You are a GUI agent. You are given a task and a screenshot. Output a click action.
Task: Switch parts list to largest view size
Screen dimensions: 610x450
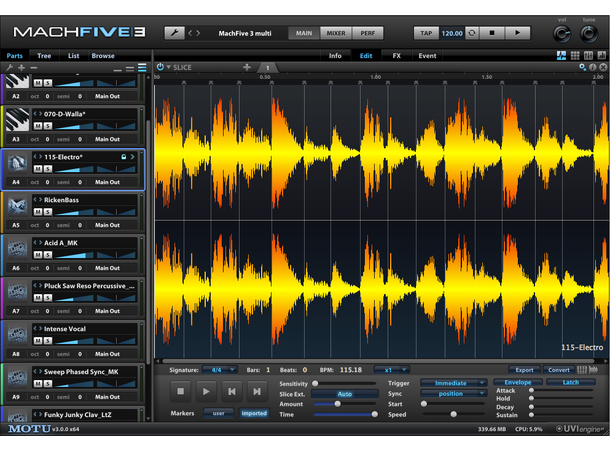[142, 68]
